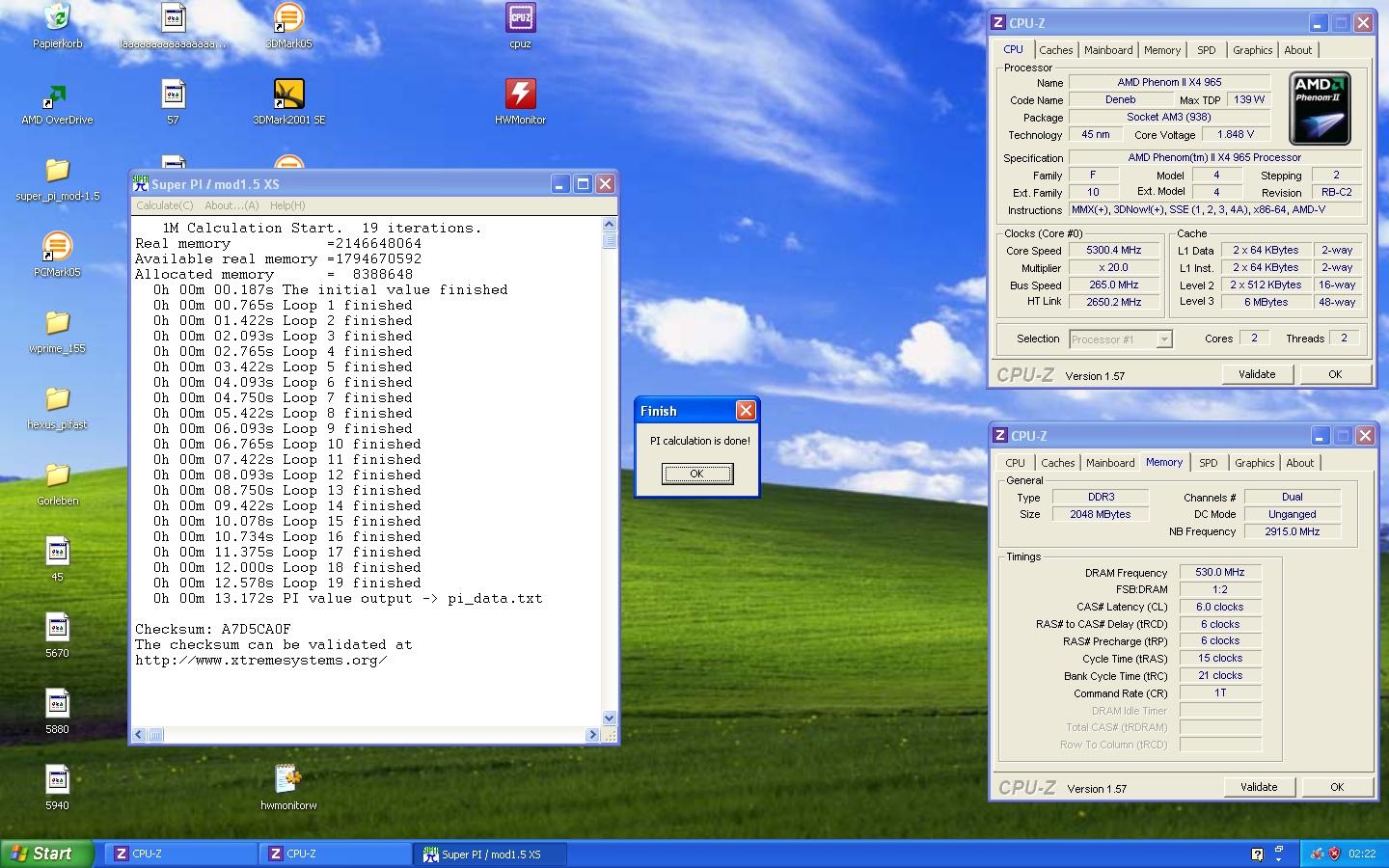
Task: Click the help question mark tray icon
Action: (x=1257, y=854)
